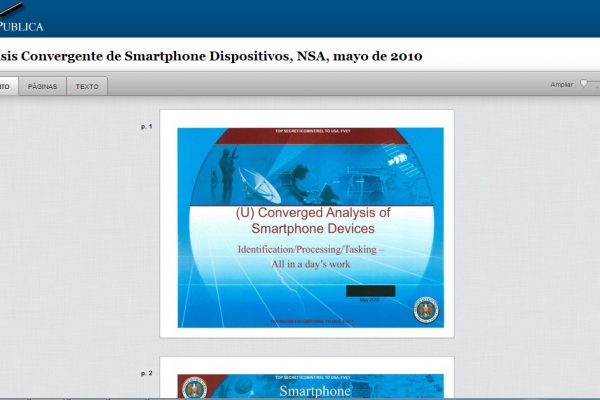Click the Ampliar zoom label
The width and height of the screenshot is (600, 400).
click(561, 85)
